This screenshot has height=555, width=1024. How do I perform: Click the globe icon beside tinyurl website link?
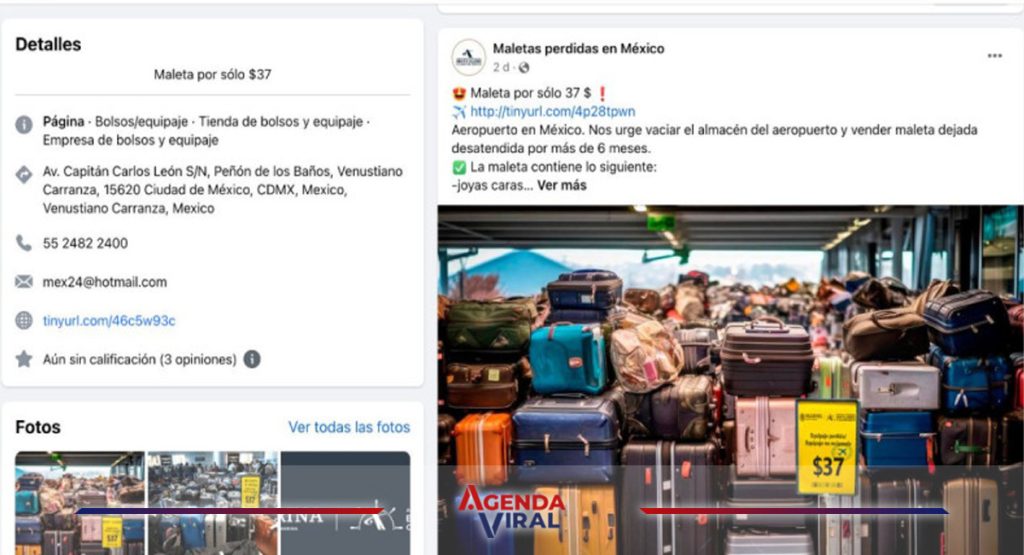click(24, 321)
